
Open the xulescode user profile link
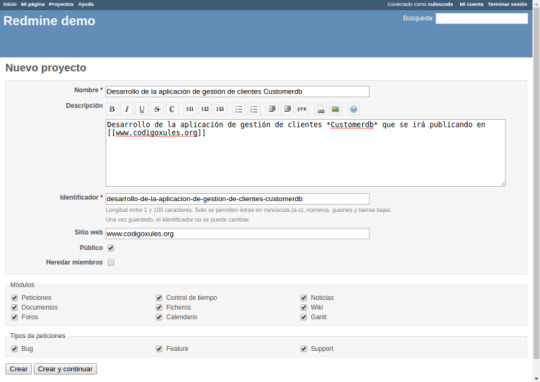(x=440, y=4)
